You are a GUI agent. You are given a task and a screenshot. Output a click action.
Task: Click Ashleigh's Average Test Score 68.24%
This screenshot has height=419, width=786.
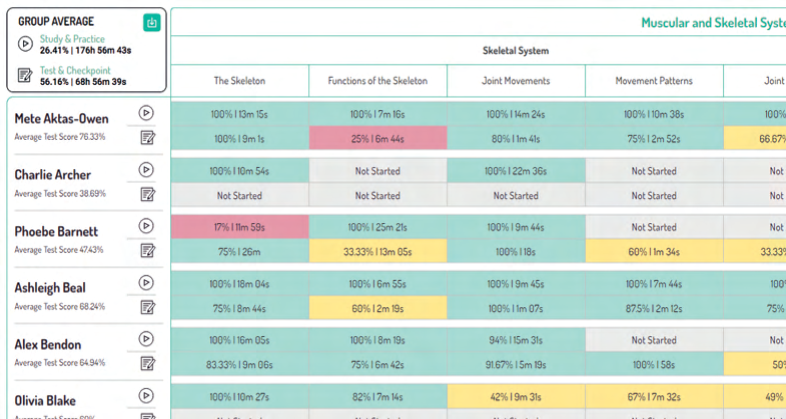[60, 306]
